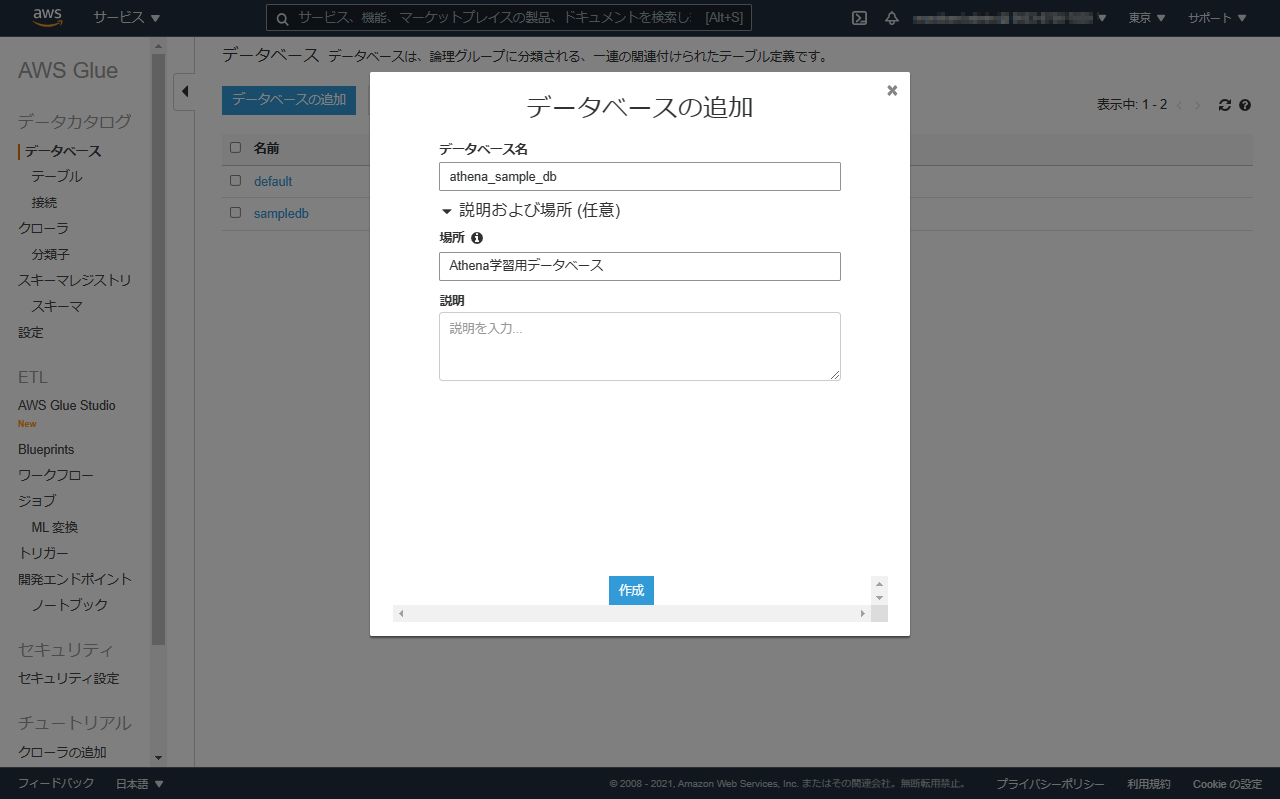The height and width of the screenshot is (799, 1280).
Task: Open Cookie の設定 in the footer
Action: pos(1227,784)
